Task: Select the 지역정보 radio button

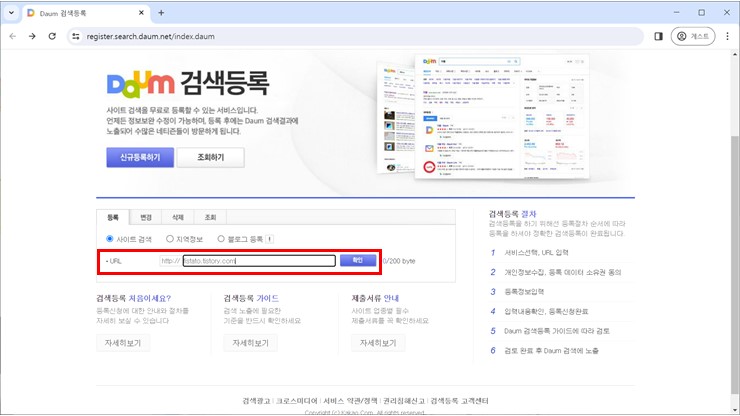Action: click(x=170, y=239)
